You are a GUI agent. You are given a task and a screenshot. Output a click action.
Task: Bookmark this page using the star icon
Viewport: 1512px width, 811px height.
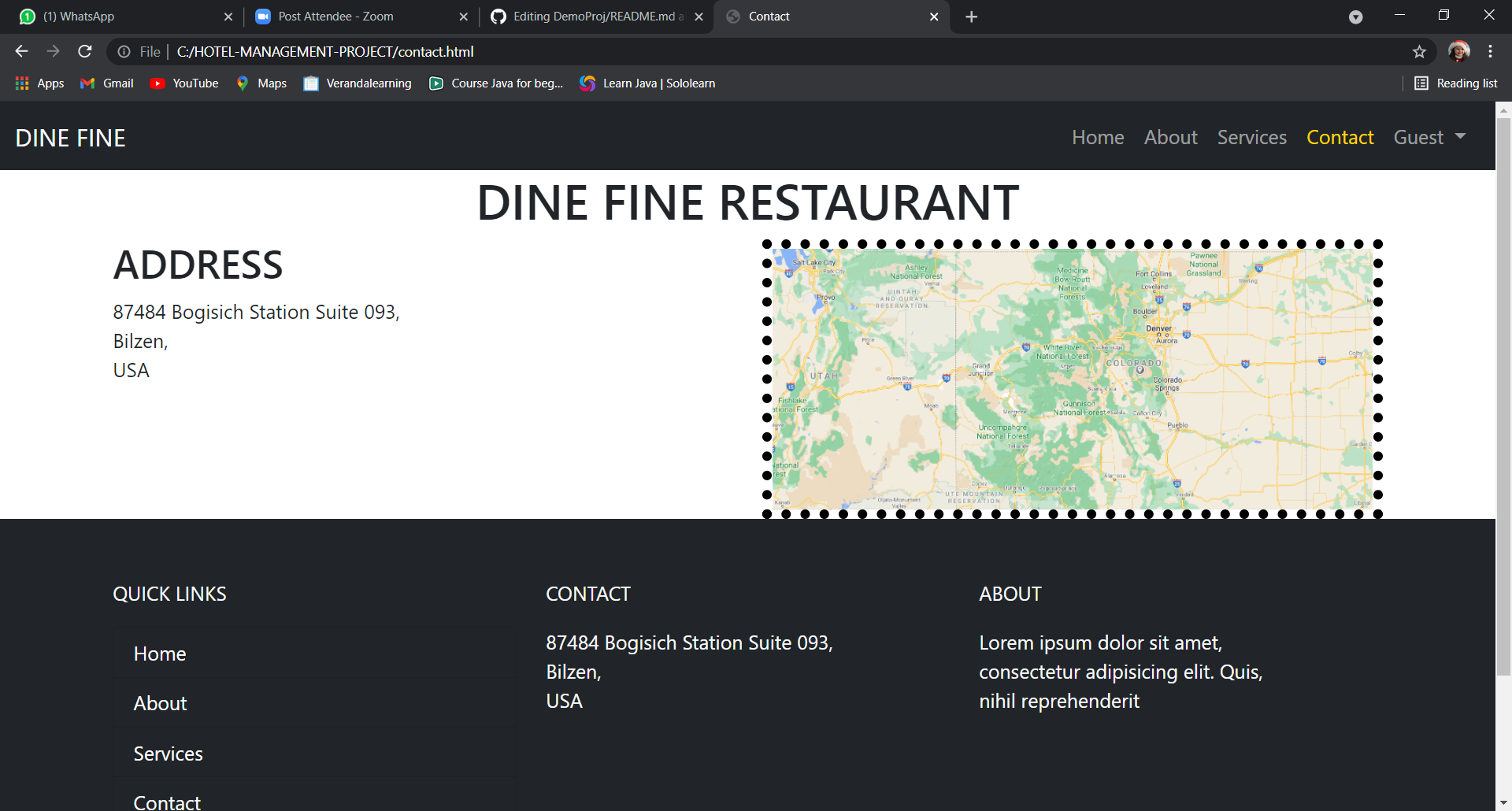click(x=1420, y=51)
